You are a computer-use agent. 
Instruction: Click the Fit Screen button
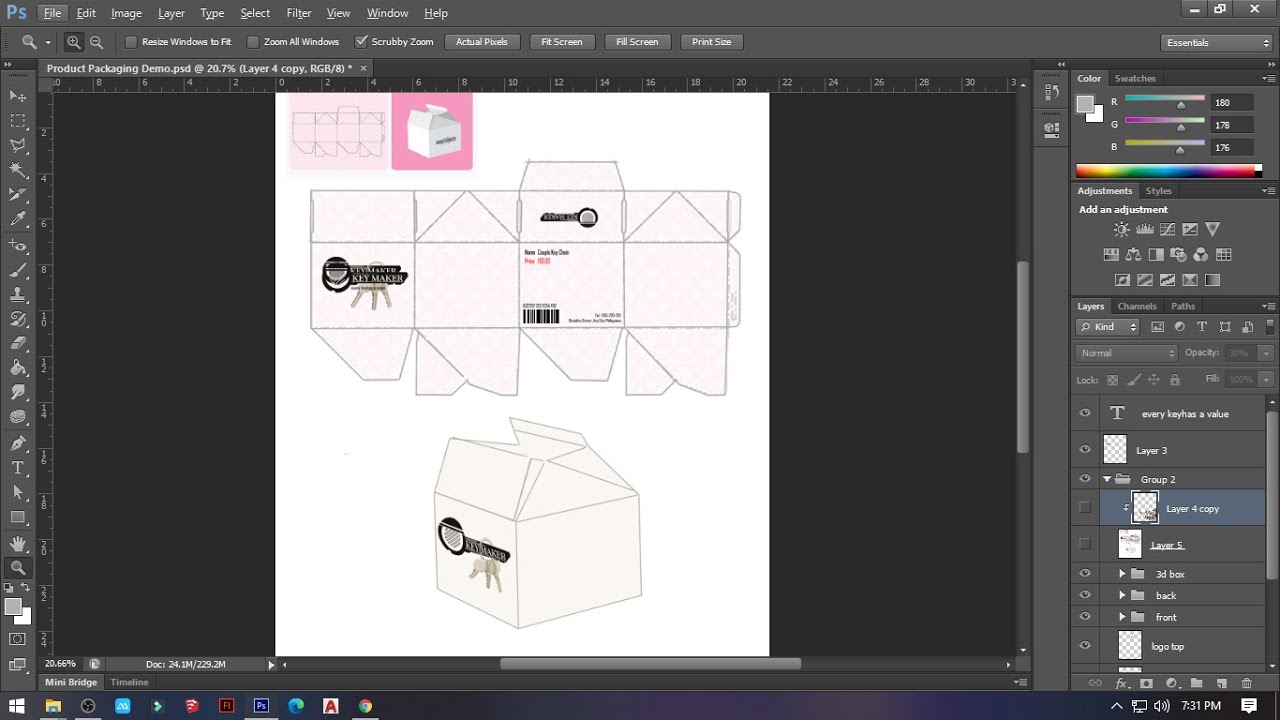point(562,42)
